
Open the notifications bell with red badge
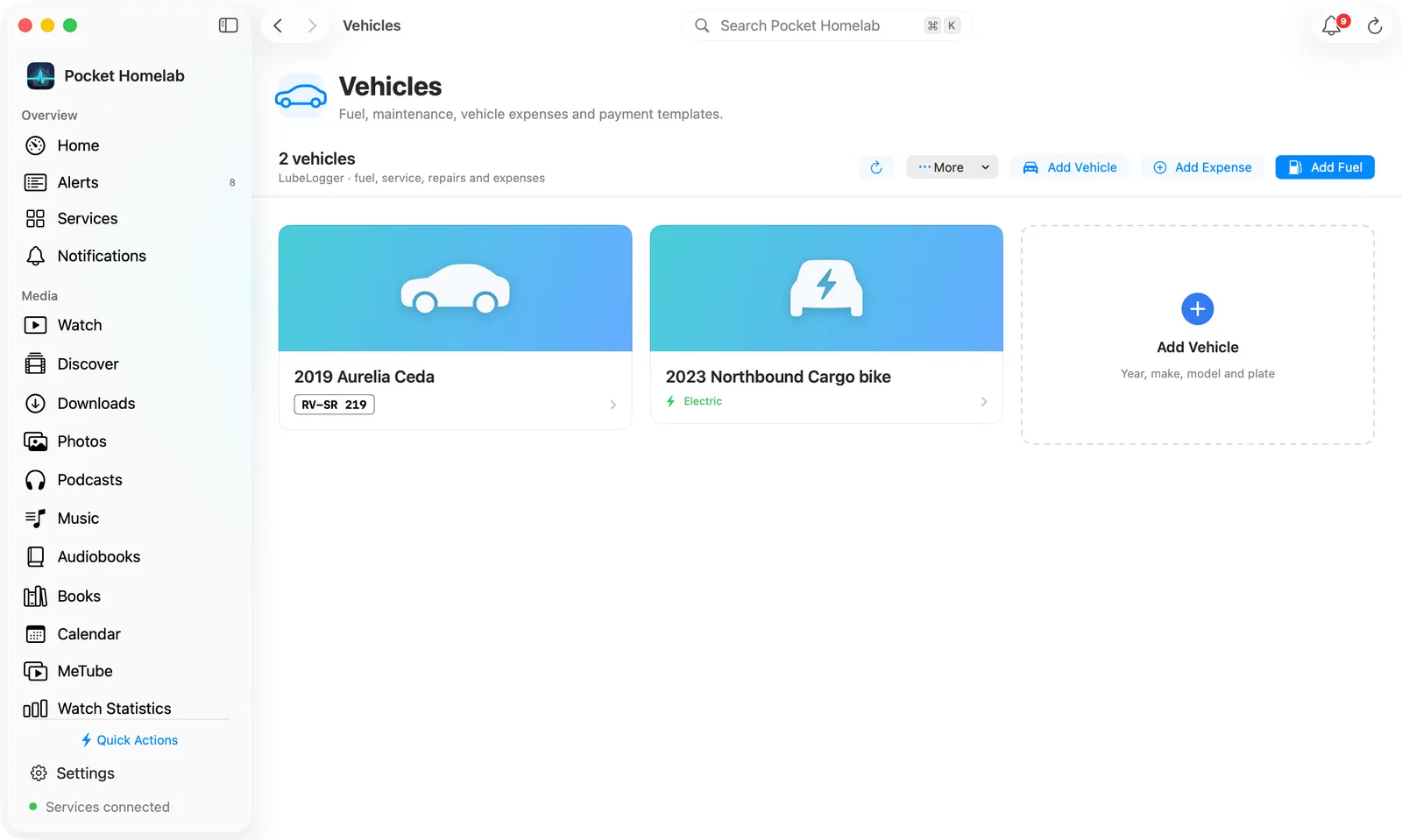[1332, 25]
